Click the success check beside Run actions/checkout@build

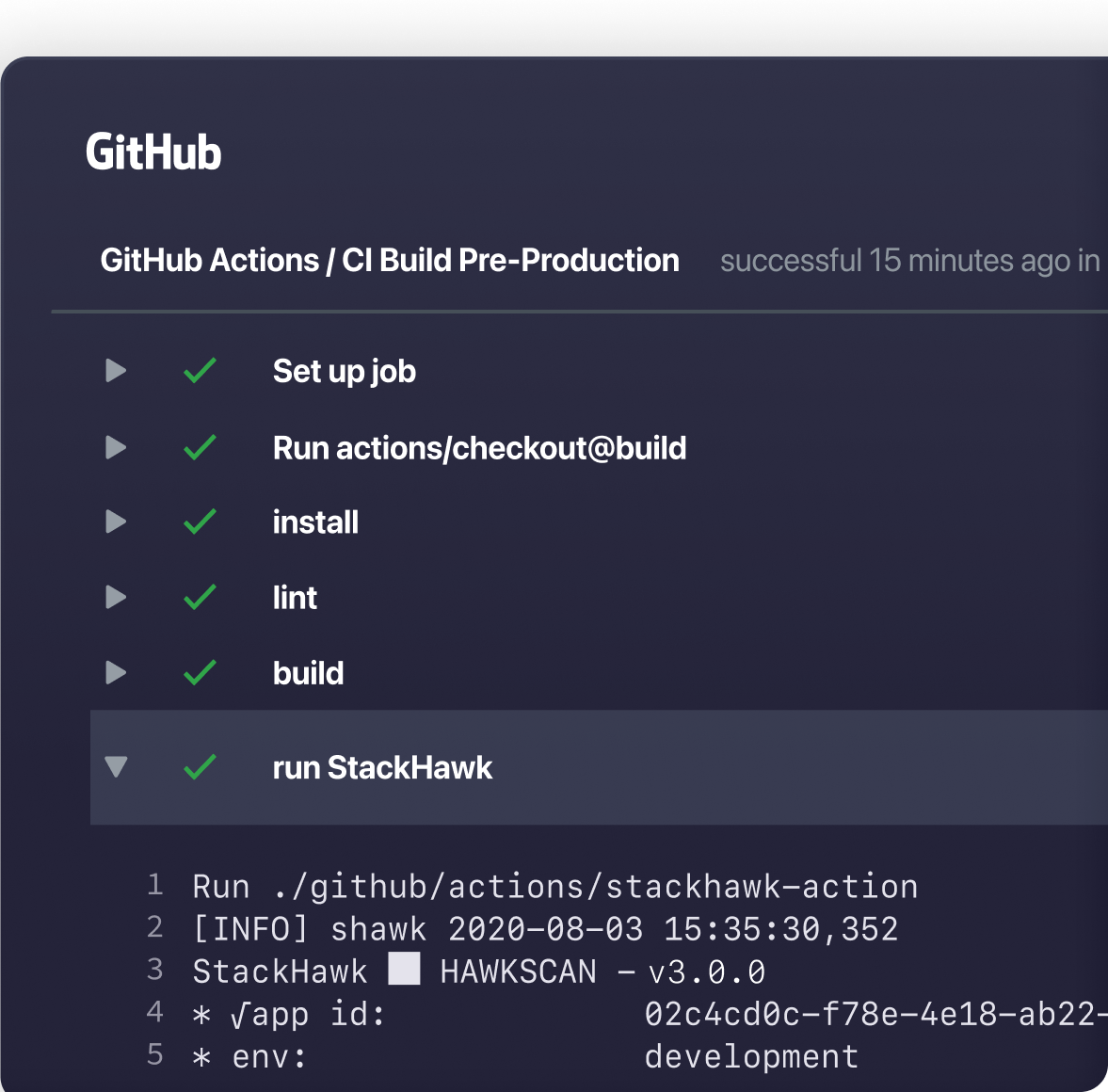(199, 447)
